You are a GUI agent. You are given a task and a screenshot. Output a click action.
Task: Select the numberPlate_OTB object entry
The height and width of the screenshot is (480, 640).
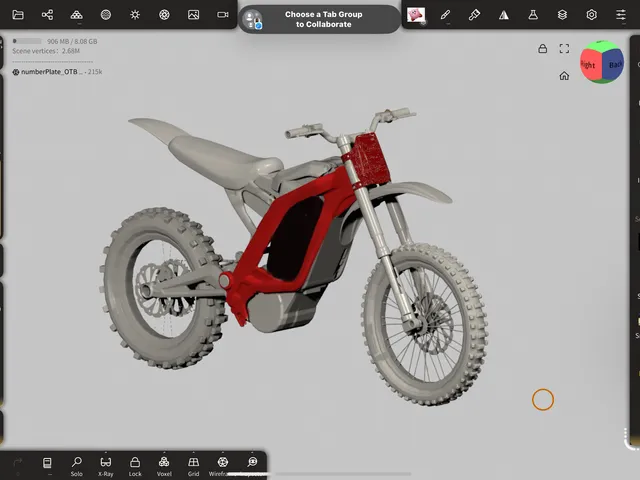click(x=57, y=72)
